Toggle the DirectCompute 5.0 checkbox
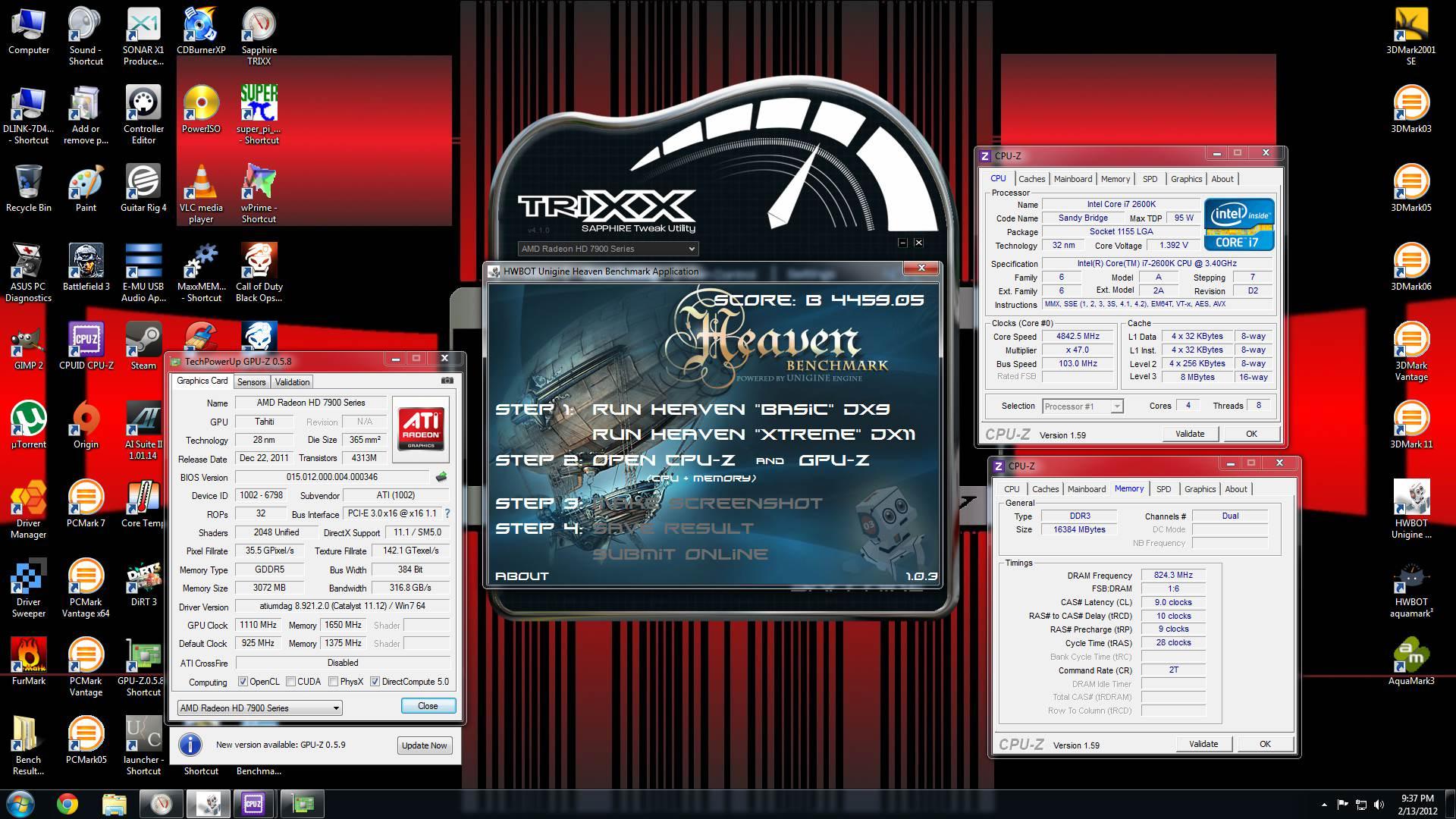 point(375,682)
